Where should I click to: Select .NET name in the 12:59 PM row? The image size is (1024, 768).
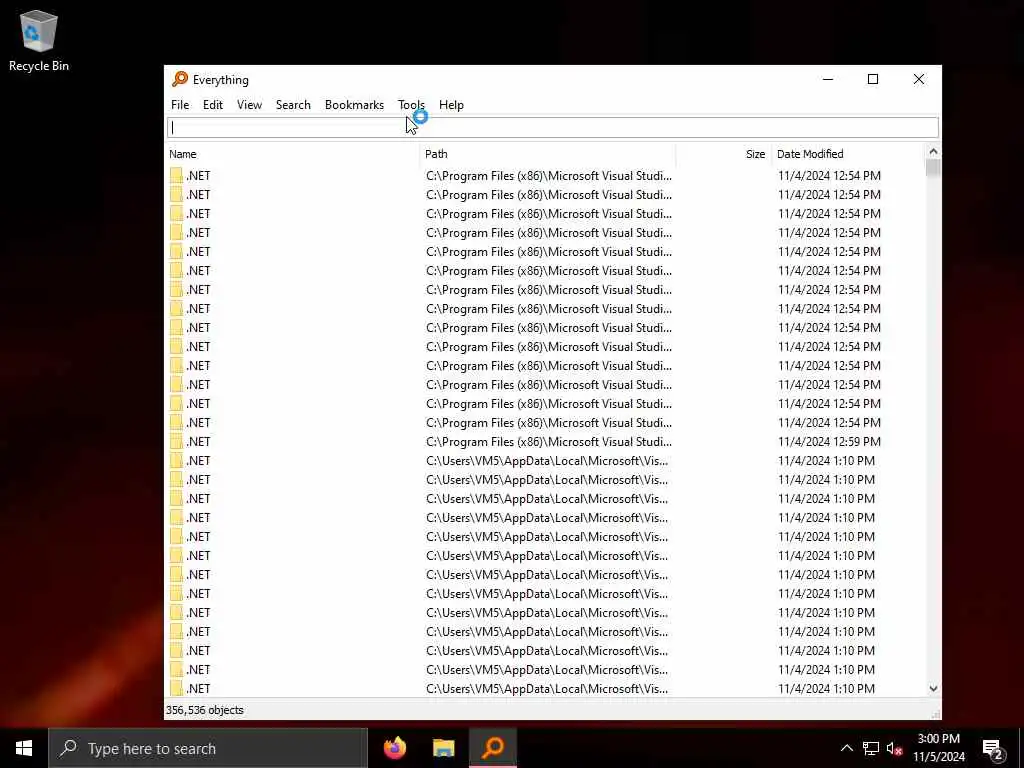[198, 441]
